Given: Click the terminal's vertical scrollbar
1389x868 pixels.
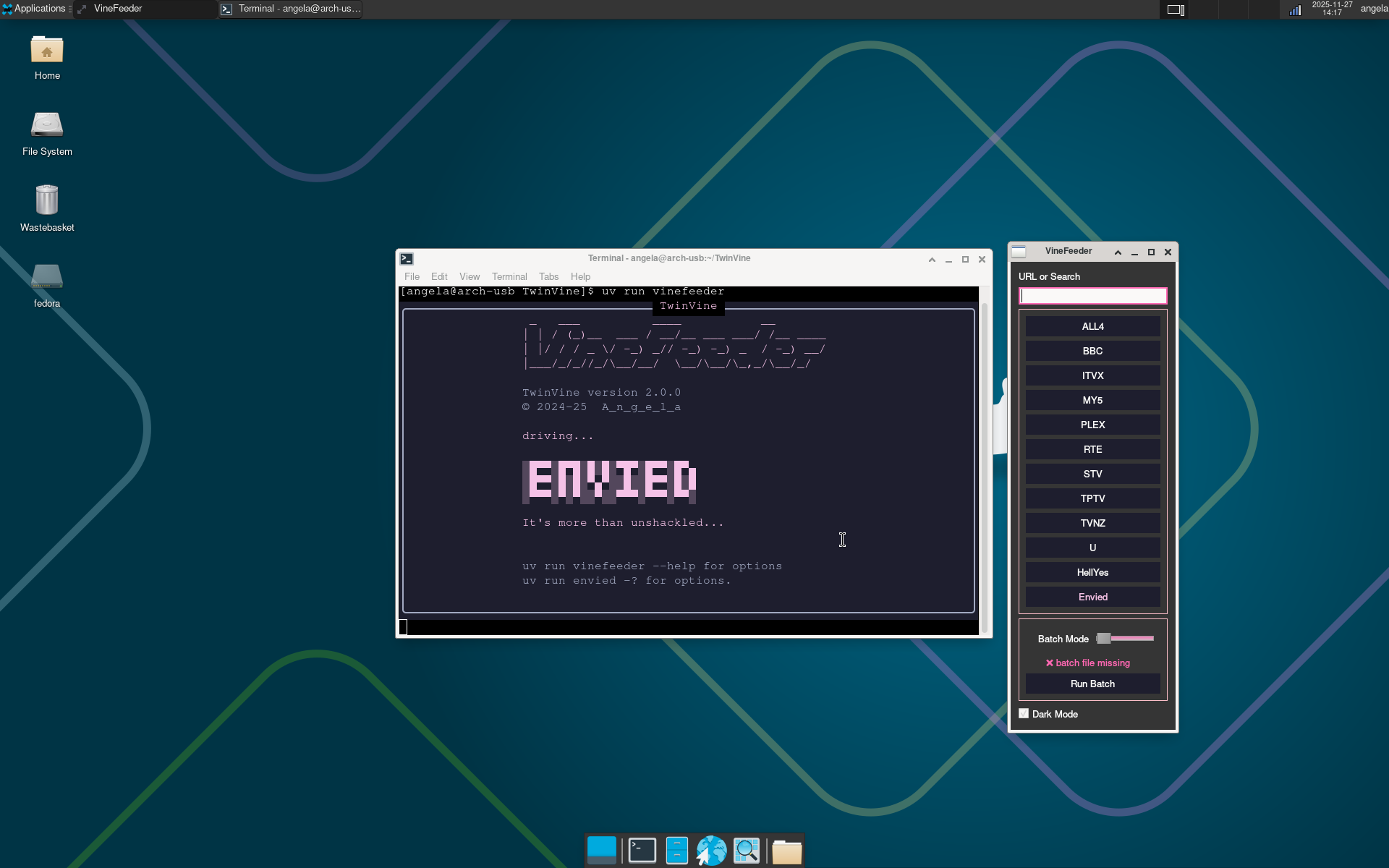Looking at the screenshot, I should [x=984, y=463].
